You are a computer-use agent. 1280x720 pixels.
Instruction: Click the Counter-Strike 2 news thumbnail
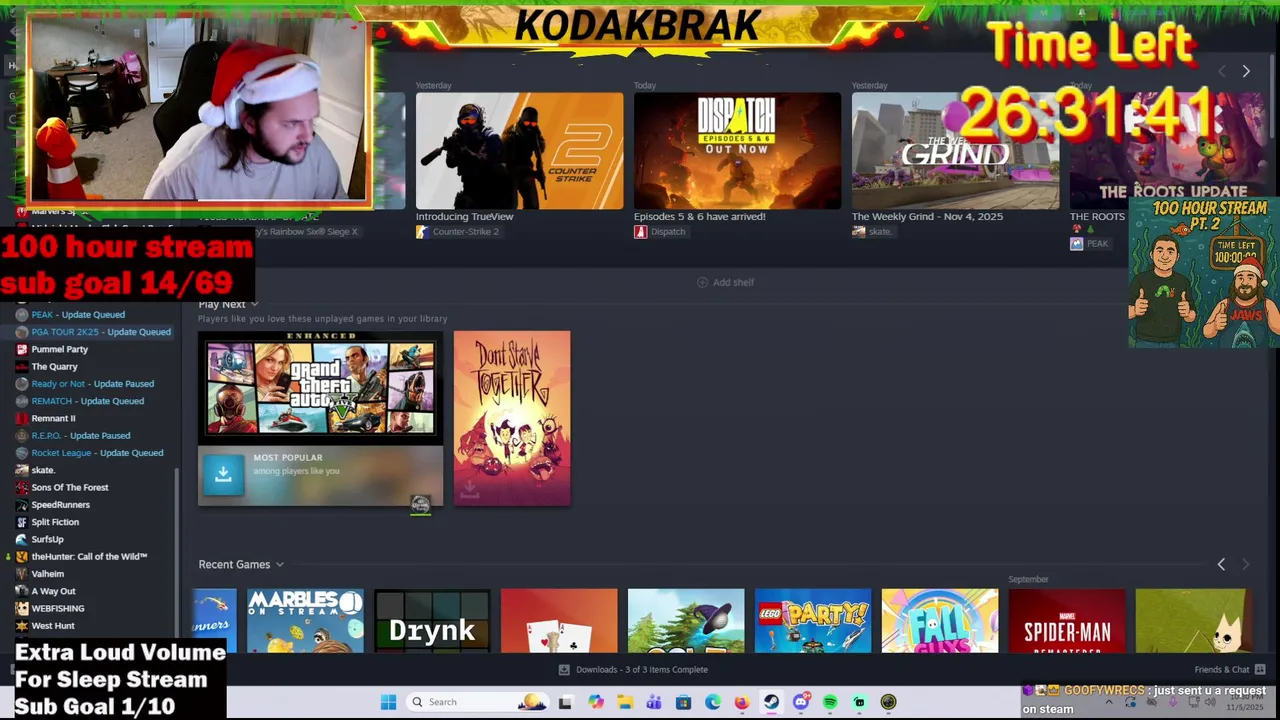[x=519, y=151]
